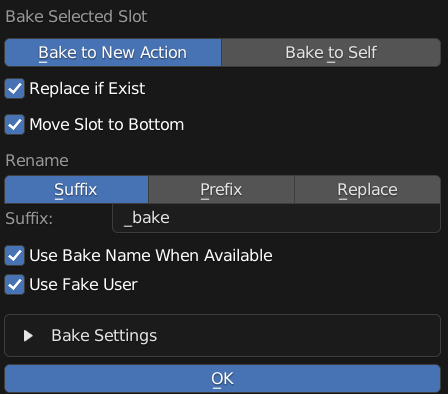Uncheck the Replace if Exist checkbox

[x=15, y=89]
